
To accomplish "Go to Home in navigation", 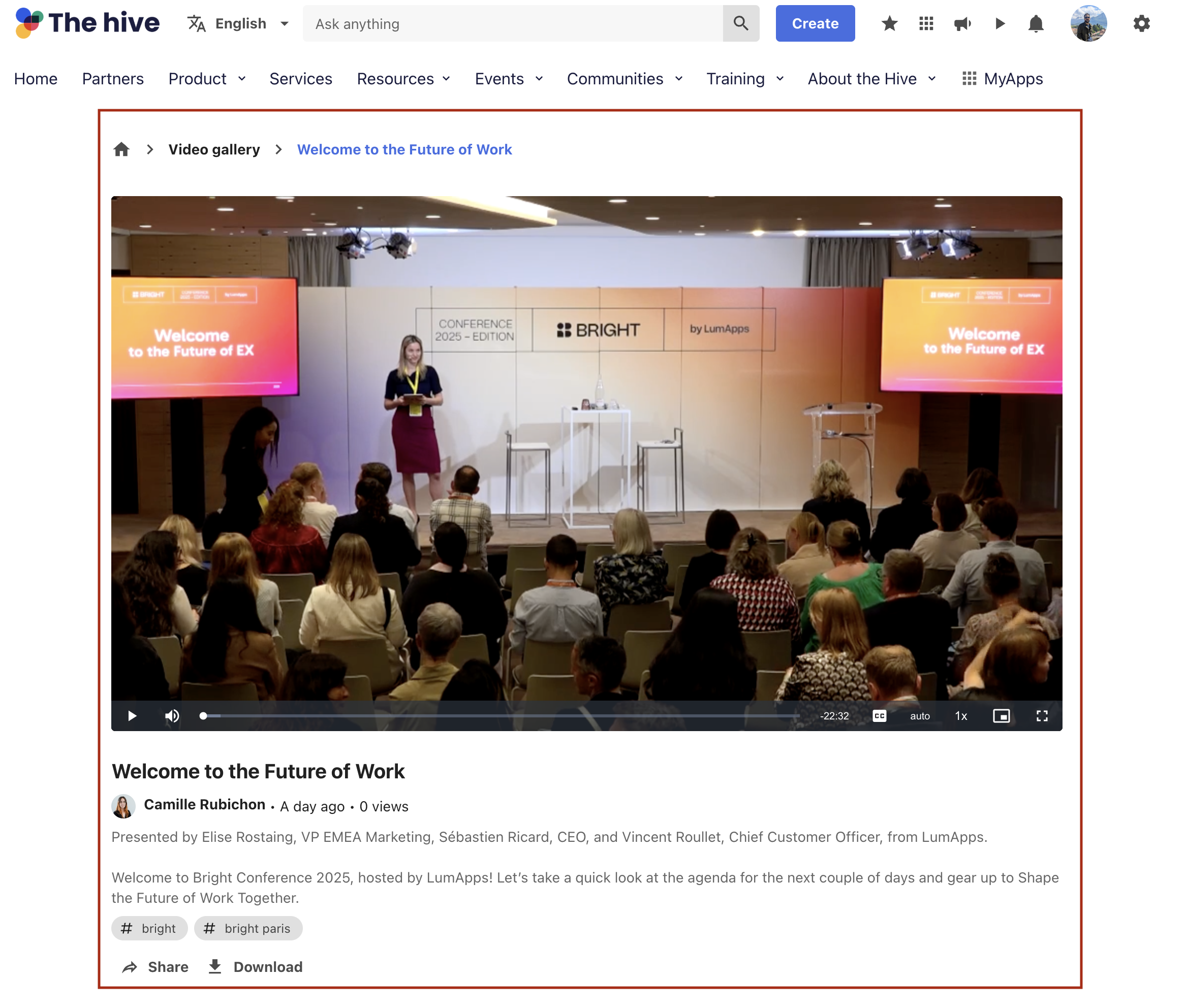I will coord(36,78).
